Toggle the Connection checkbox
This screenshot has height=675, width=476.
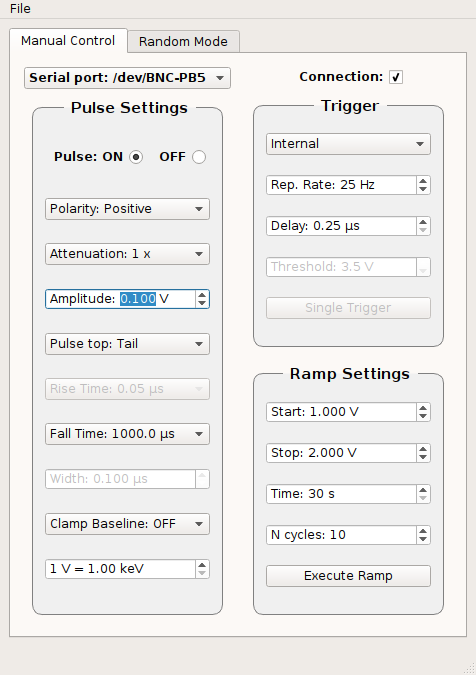point(396,77)
